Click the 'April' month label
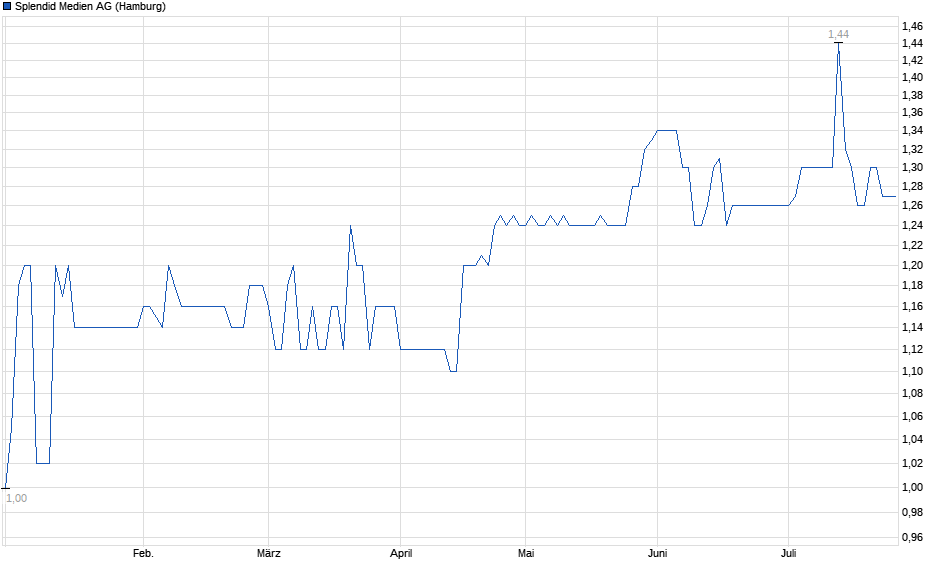This screenshot has height=579, width=940. coord(401,554)
